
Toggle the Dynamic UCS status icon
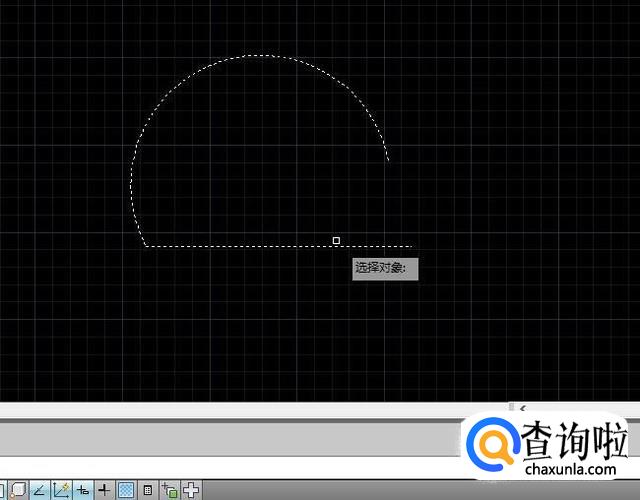click(61, 490)
